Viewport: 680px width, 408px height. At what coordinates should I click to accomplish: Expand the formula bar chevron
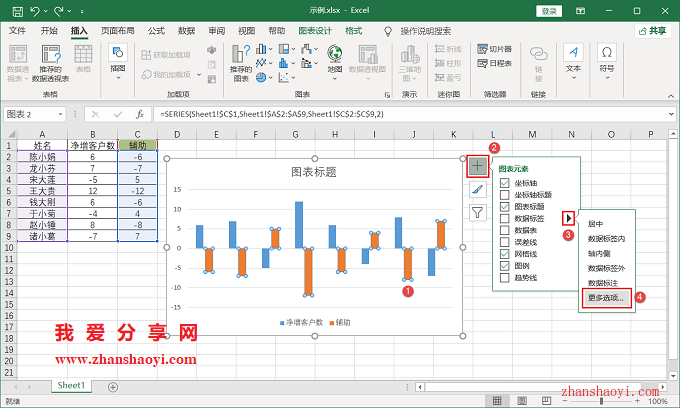(x=671, y=114)
